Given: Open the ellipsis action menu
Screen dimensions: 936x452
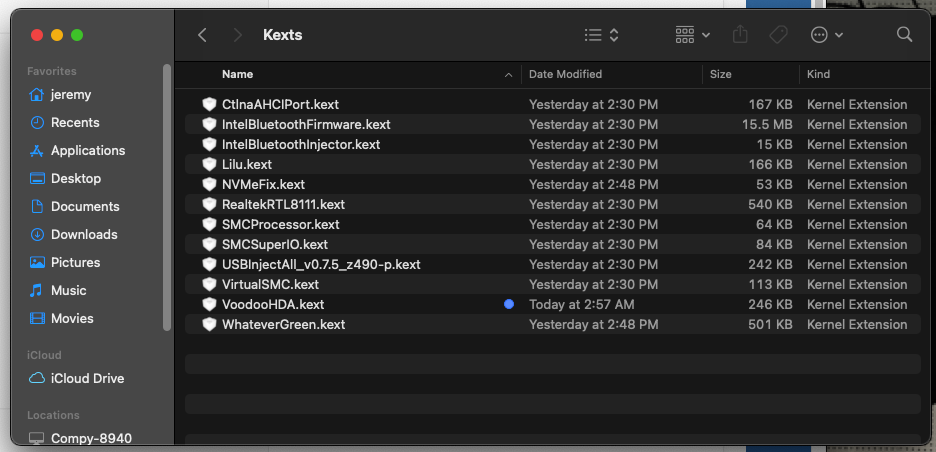Looking at the screenshot, I should point(826,35).
